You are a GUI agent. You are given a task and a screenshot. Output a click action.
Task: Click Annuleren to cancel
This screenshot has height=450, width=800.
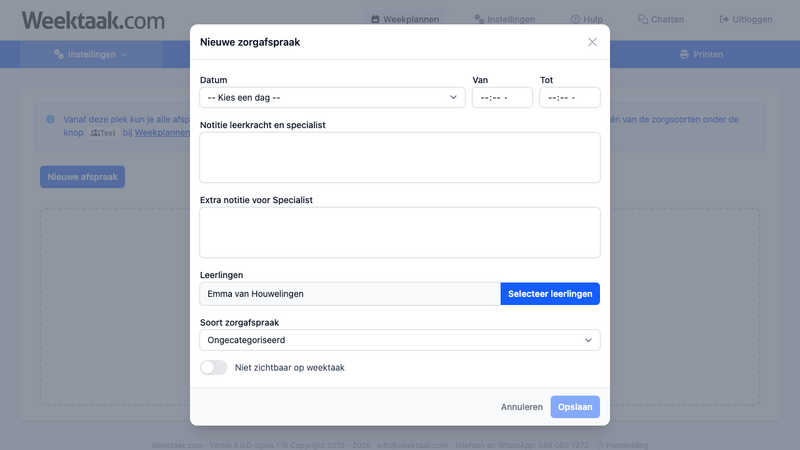(x=521, y=407)
